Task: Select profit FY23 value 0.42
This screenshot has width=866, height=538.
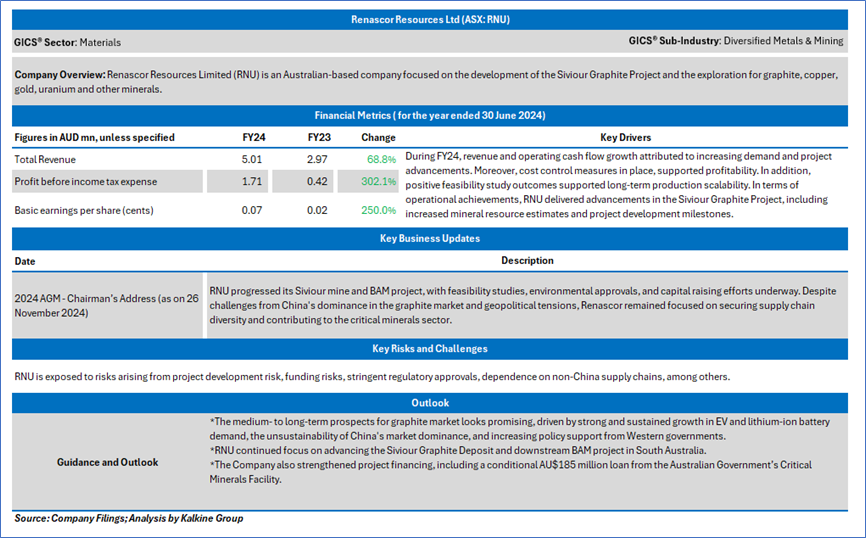Action: point(318,182)
